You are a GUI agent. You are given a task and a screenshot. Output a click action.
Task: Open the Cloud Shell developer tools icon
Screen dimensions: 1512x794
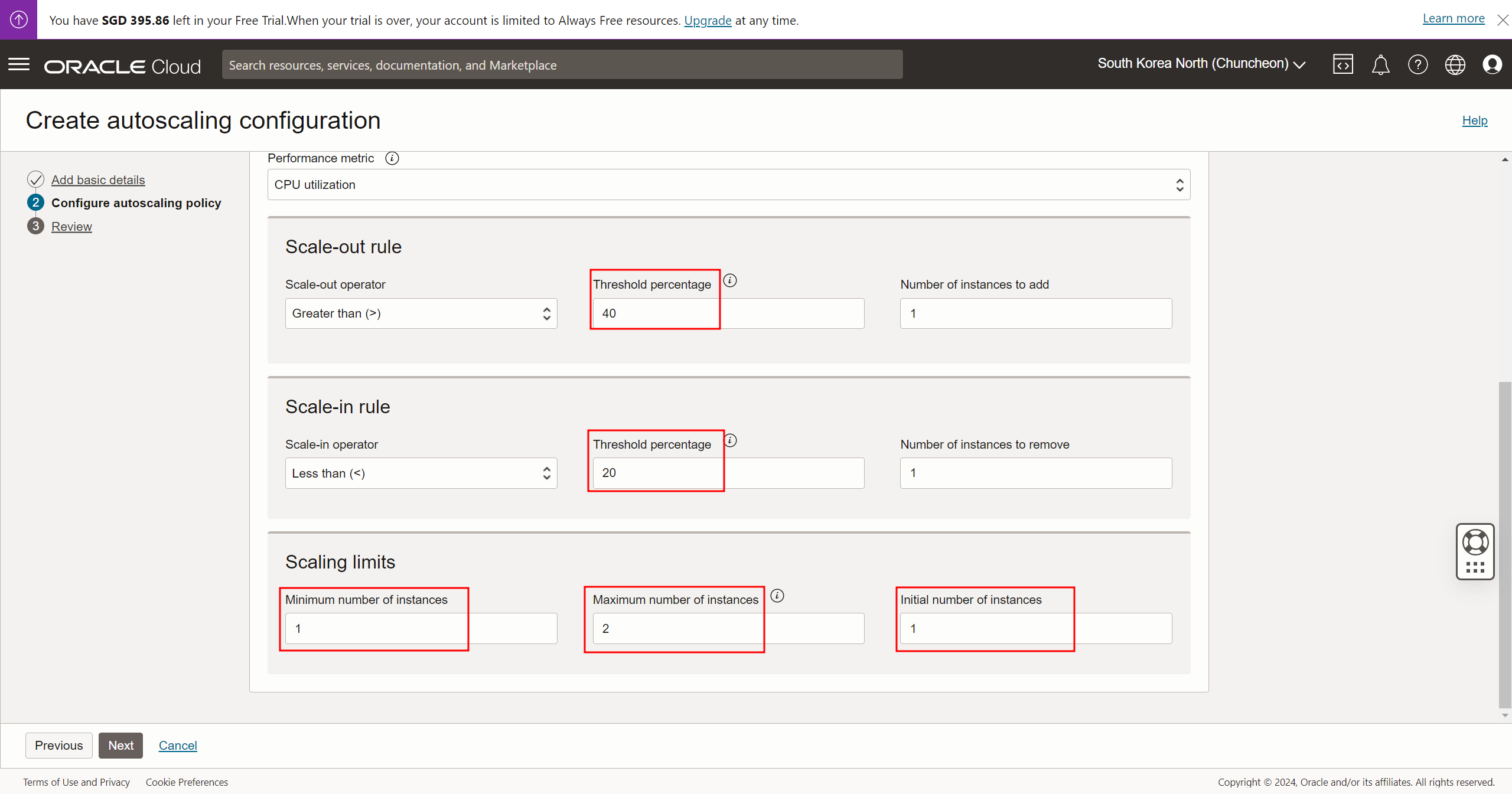[1342, 64]
